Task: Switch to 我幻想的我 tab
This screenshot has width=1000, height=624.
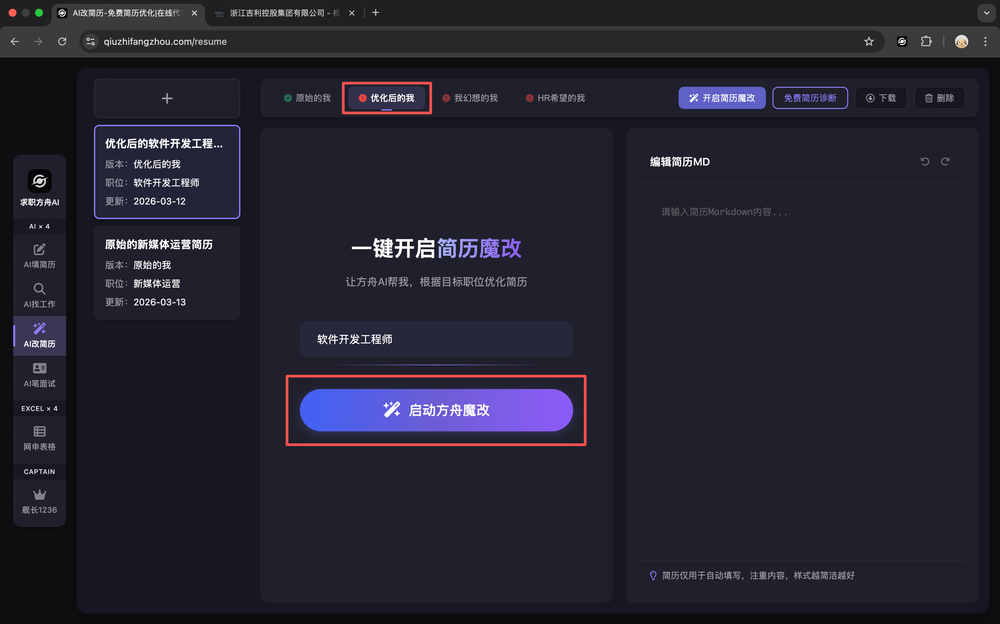Action: coord(470,98)
